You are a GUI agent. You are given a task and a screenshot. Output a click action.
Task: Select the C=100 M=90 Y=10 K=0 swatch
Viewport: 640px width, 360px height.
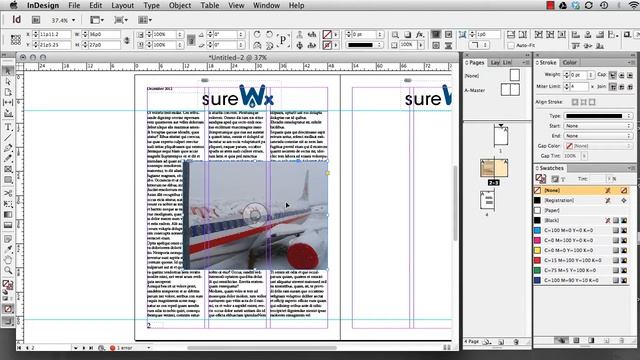click(582, 280)
